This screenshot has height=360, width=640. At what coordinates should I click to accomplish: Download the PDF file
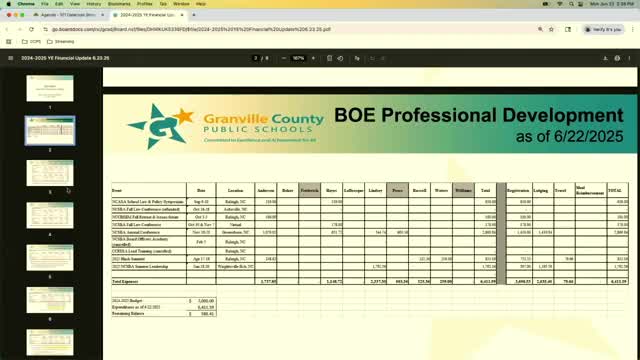(x=605, y=58)
